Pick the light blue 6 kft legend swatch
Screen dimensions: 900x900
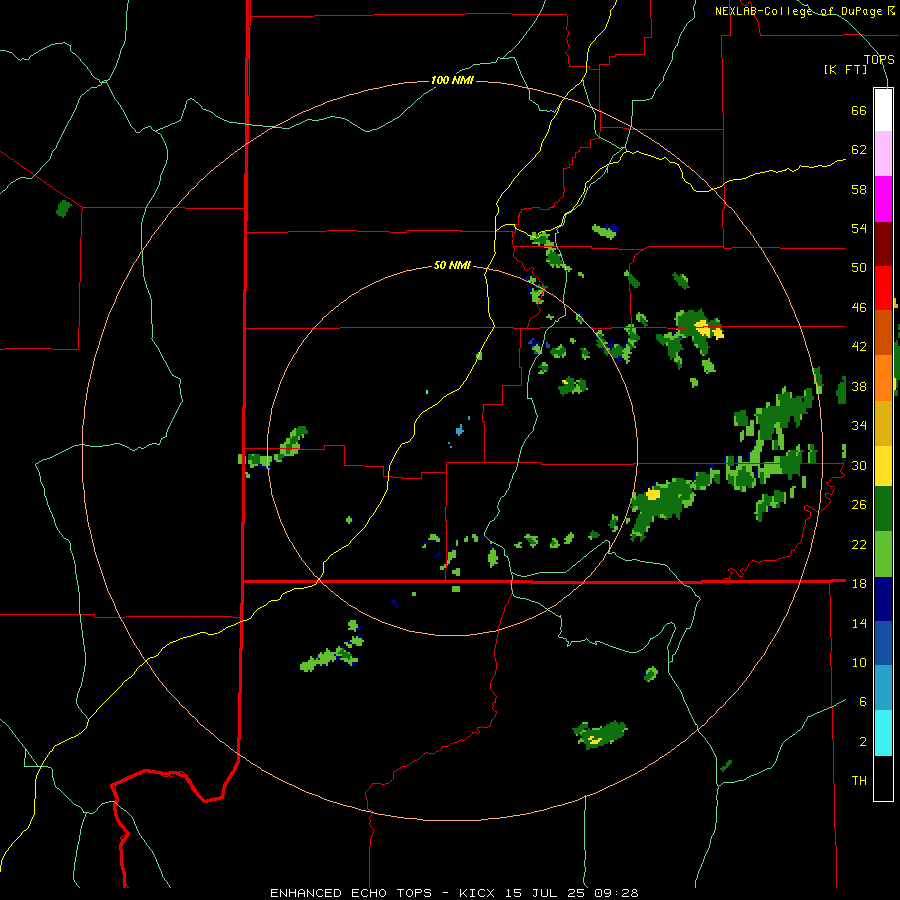pos(883,688)
